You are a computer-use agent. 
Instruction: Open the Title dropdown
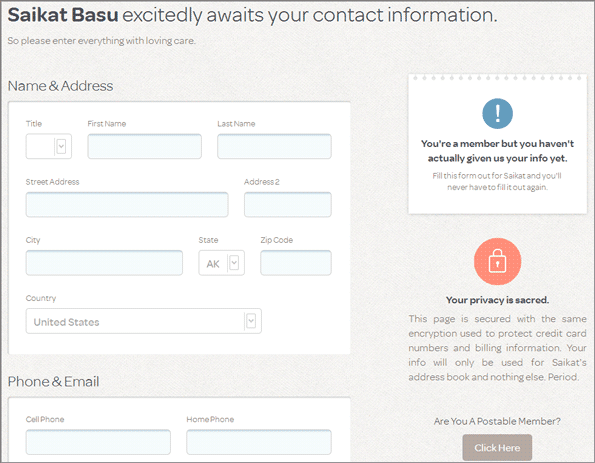click(49, 146)
